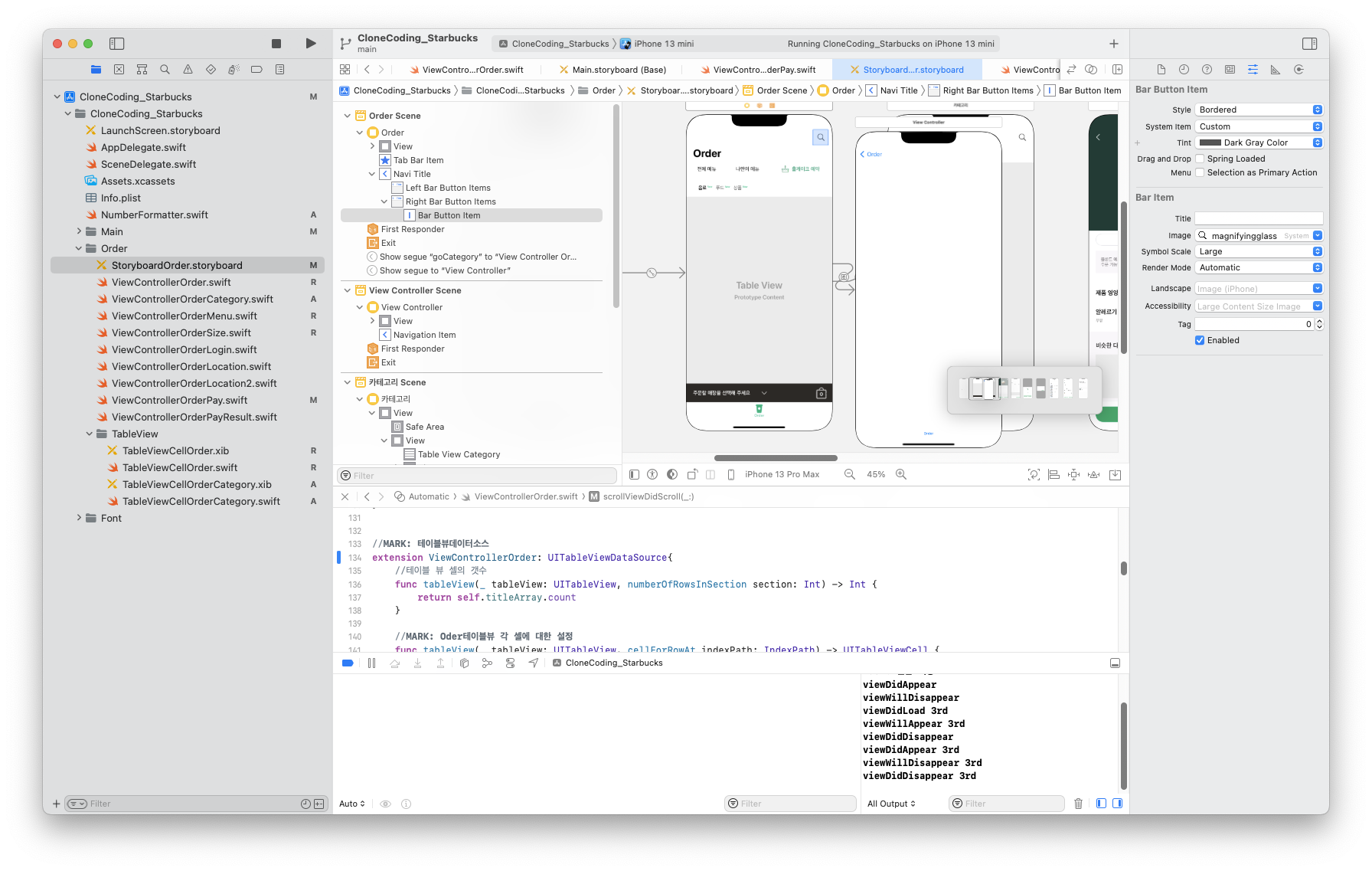The height and width of the screenshot is (871, 1372).
Task: Switch to ViewContro...derPay.swift tab
Action: (x=758, y=70)
